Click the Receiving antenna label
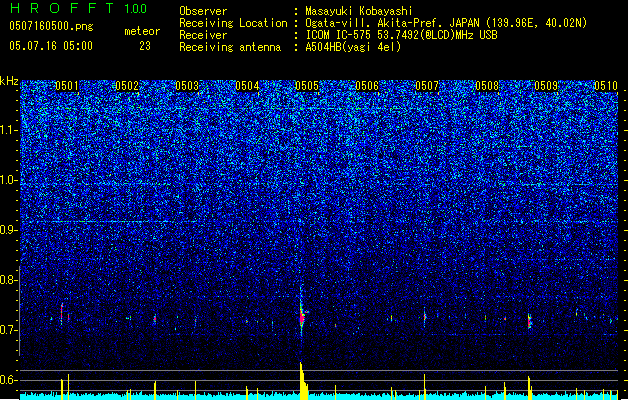This screenshot has height=400, width=629. (230, 47)
